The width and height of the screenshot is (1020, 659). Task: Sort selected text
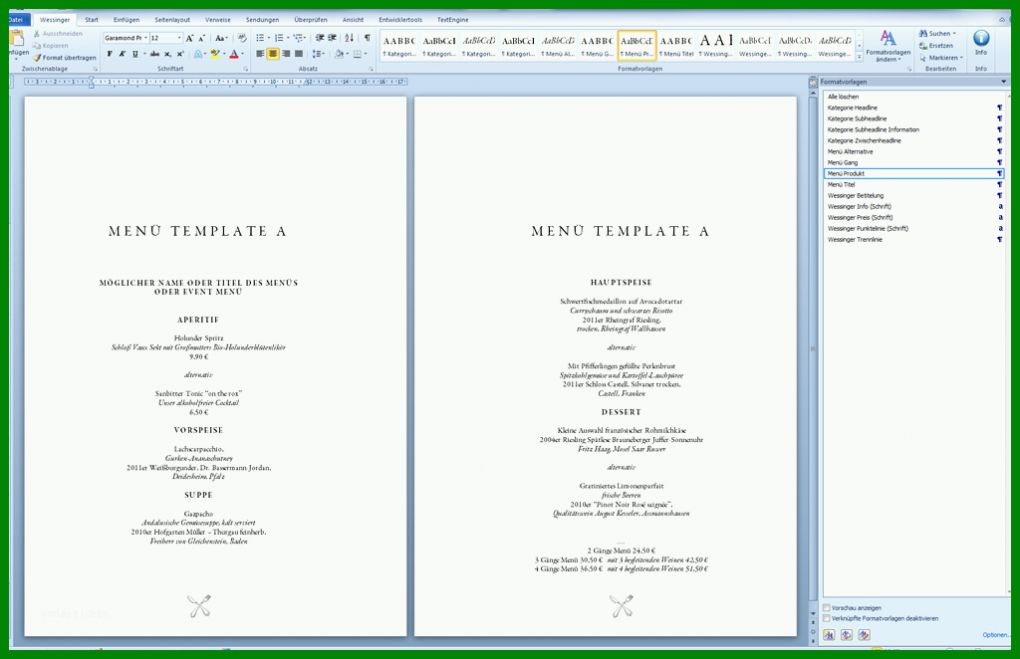349,38
